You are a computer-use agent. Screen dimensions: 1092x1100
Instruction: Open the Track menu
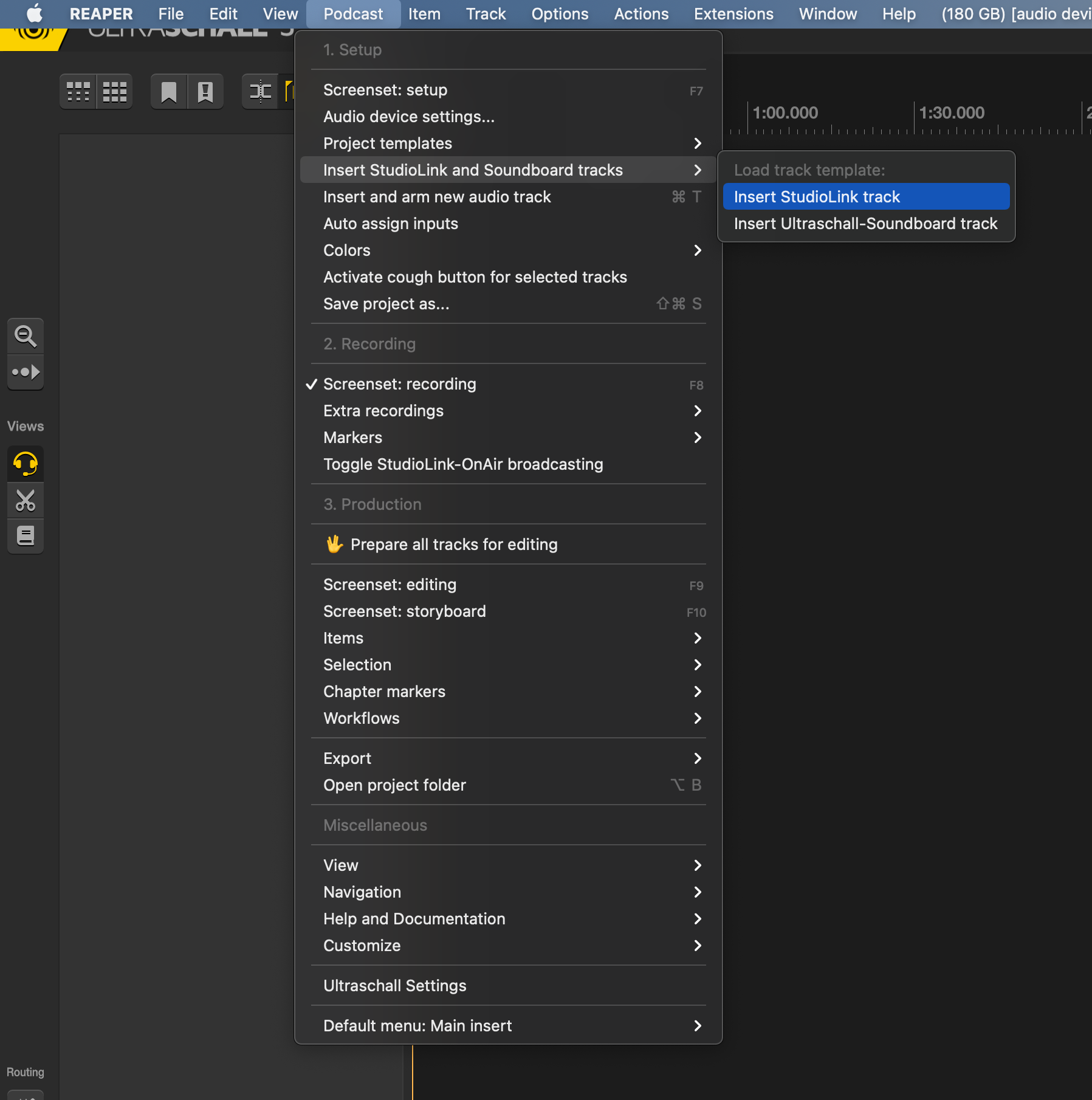(486, 14)
